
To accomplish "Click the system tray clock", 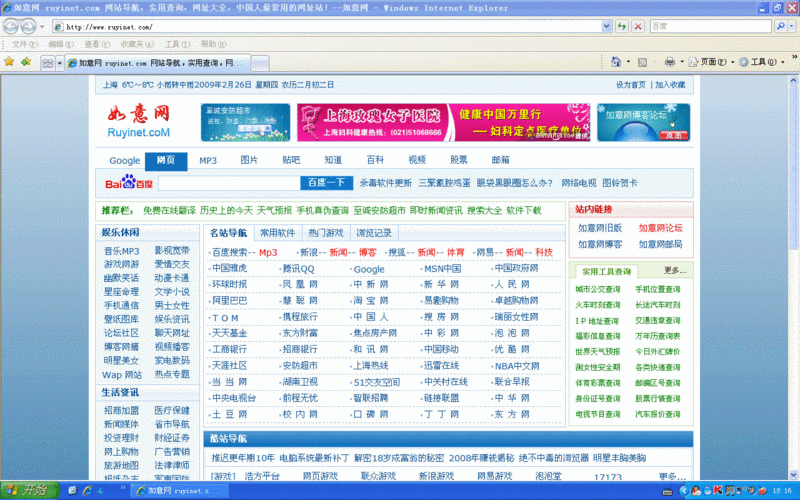I will (x=782, y=491).
